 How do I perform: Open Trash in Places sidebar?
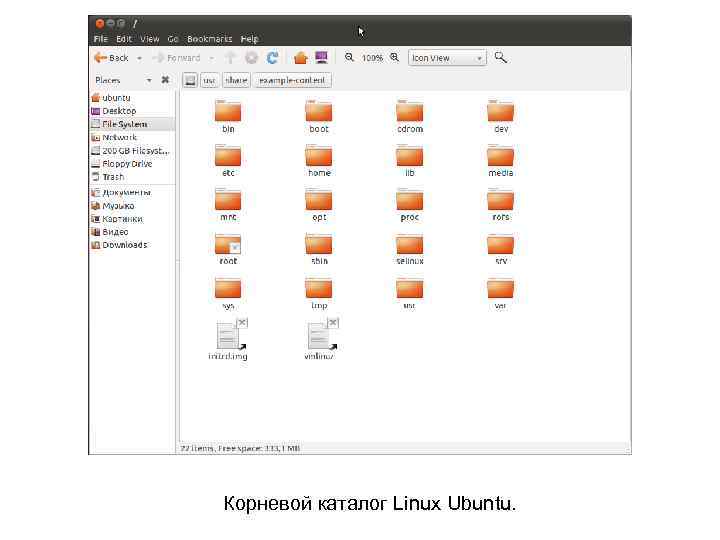coord(133,177)
